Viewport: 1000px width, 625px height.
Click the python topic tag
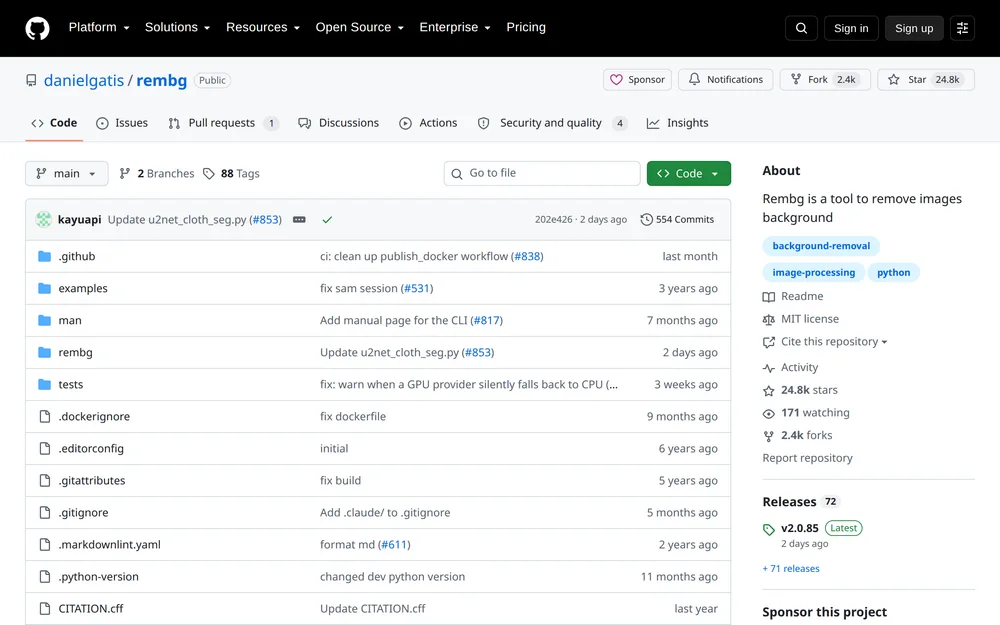tap(893, 273)
